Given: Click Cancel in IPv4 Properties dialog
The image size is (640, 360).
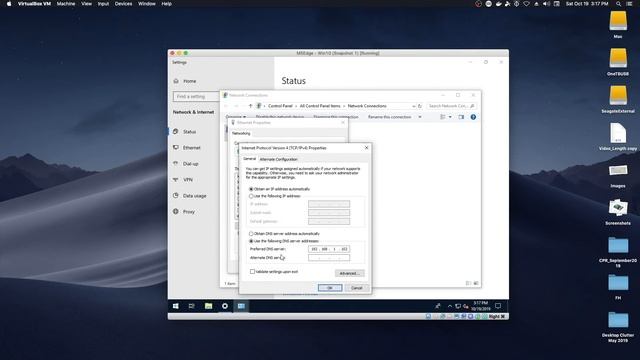Looking at the screenshot, I should tap(356, 288).
